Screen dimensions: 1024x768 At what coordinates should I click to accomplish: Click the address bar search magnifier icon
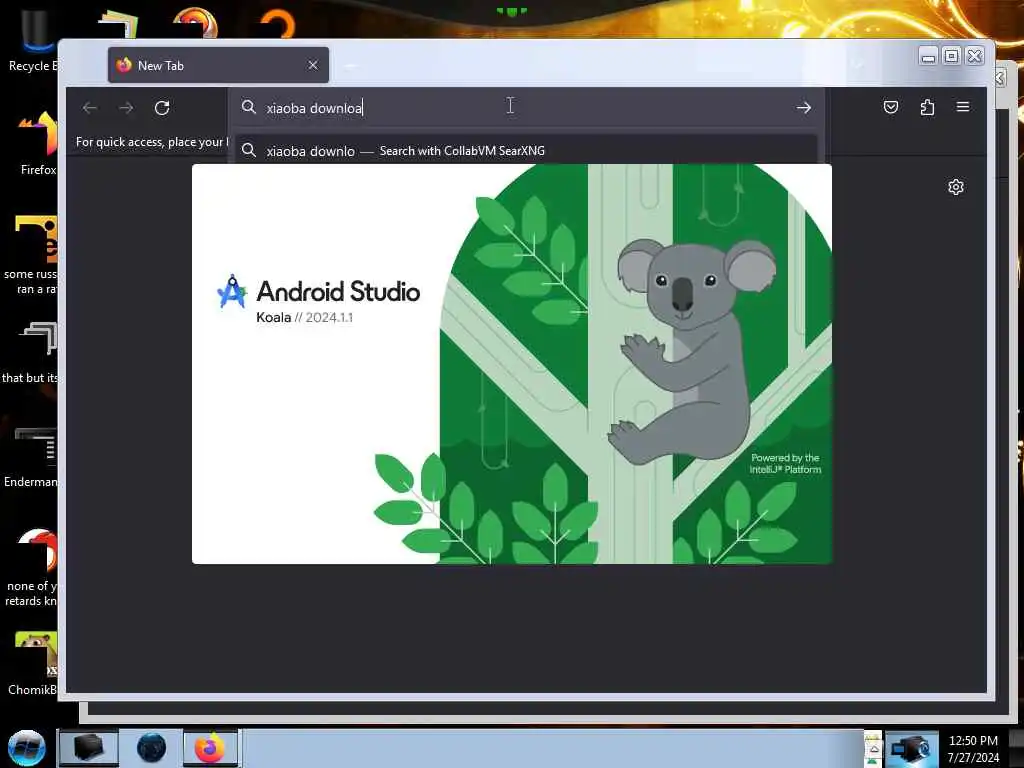click(x=248, y=107)
